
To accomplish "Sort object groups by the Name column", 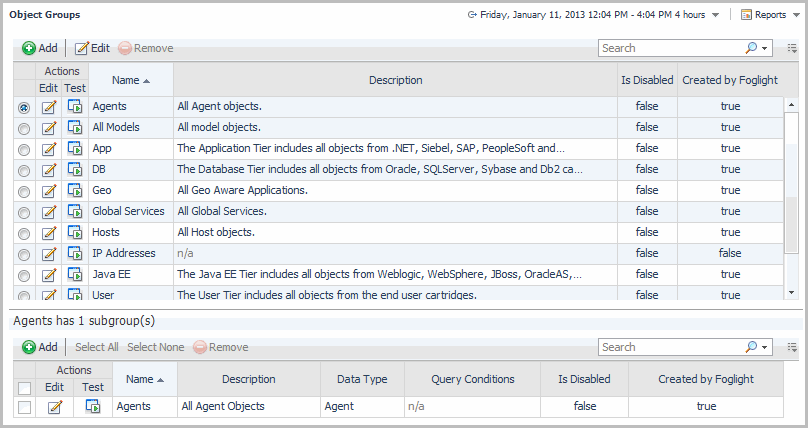I will [x=130, y=80].
